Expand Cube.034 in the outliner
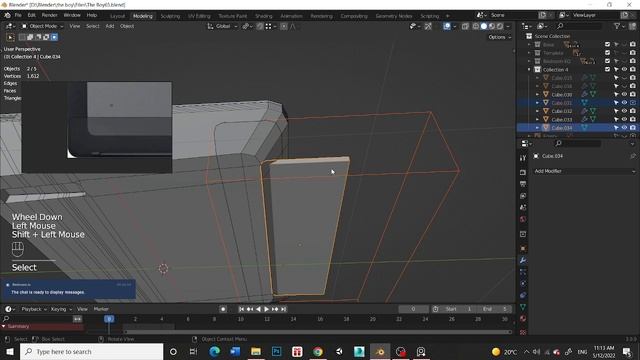The width and height of the screenshot is (640, 360). [538, 128]
